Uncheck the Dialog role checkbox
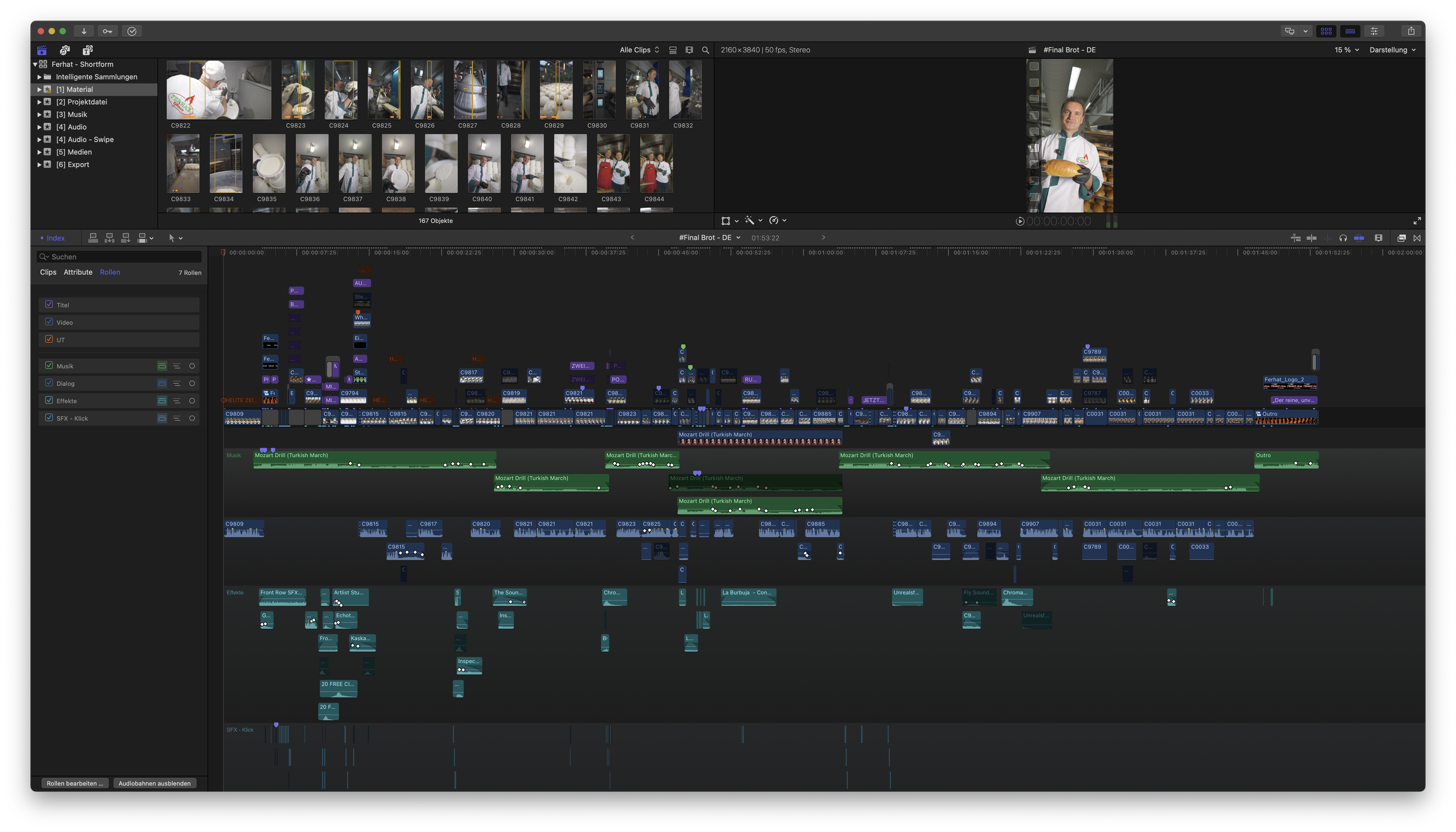Viewport: 1456px width, 832px height. pos(49,383)
